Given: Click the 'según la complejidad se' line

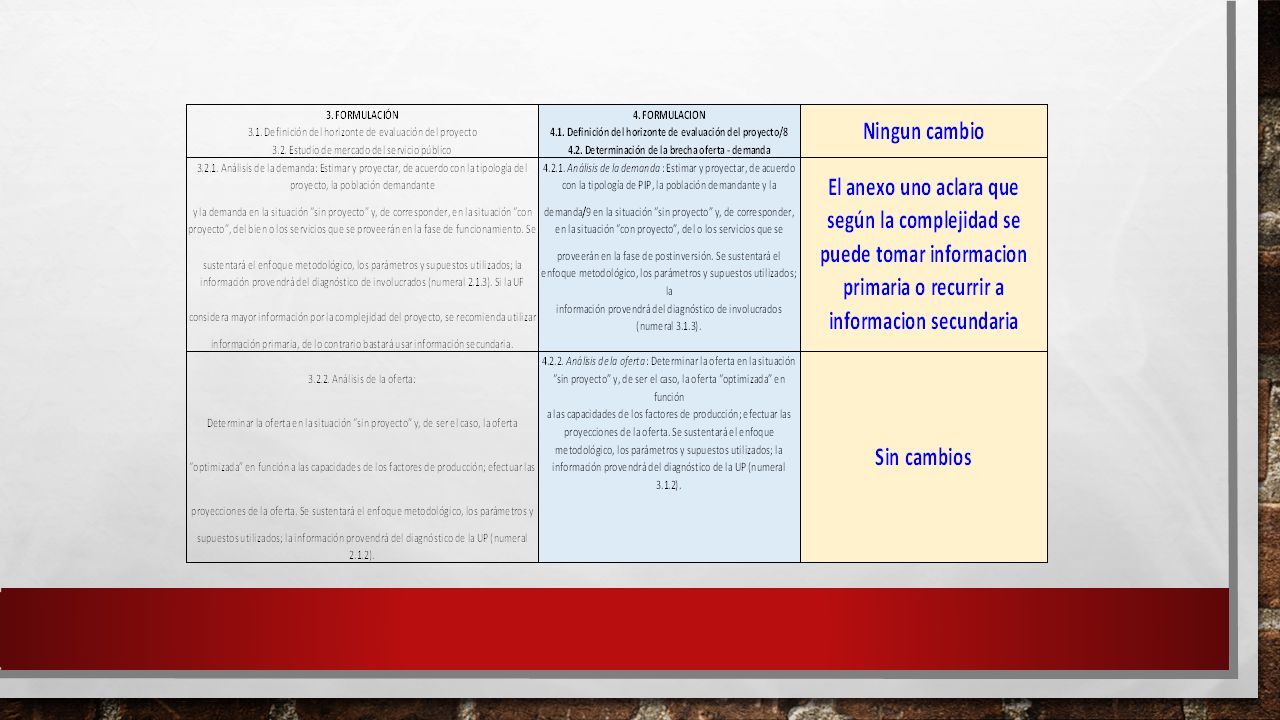Looking at the screenshot, I should point(923,220).
